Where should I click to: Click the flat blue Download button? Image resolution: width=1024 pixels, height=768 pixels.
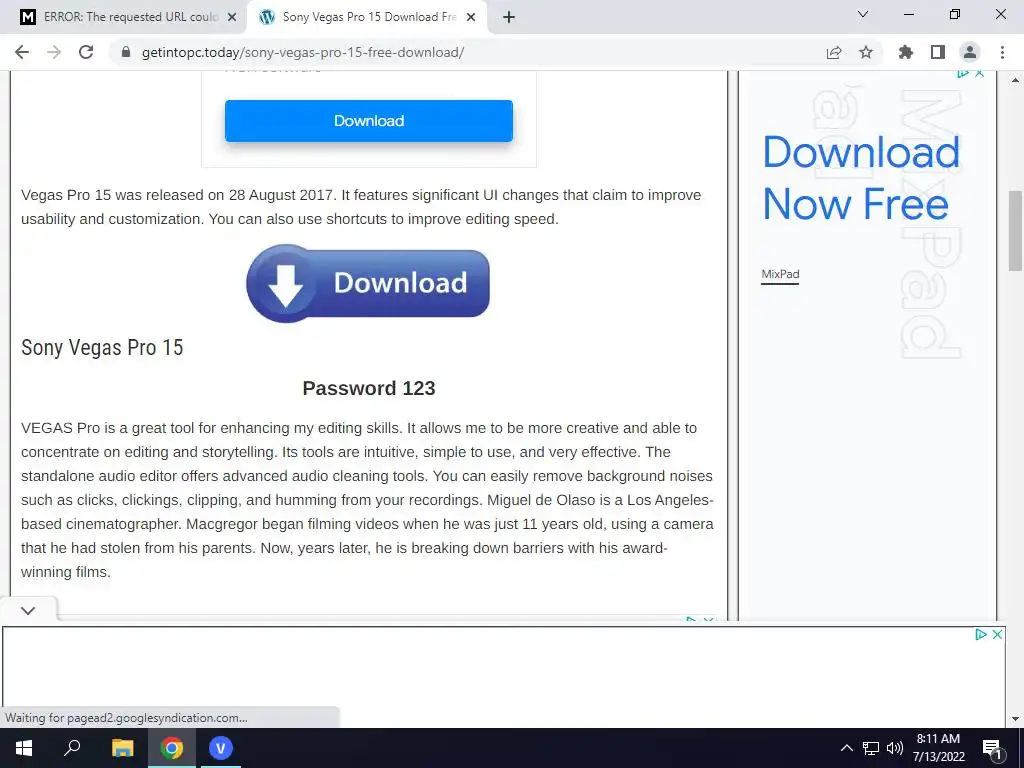(369, 121)
